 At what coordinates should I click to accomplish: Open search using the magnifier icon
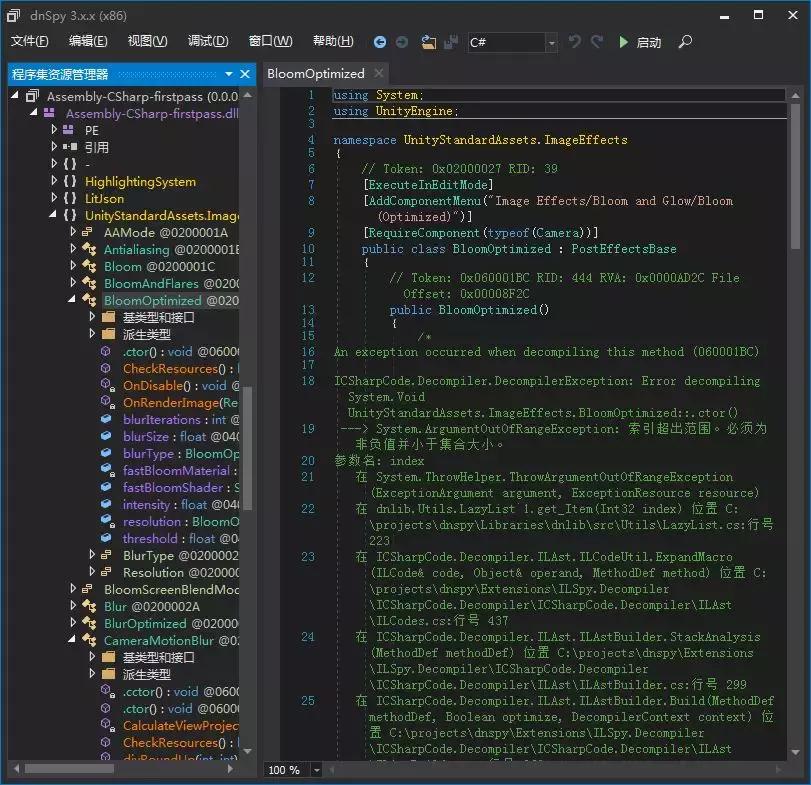pyautogui.click(x=686, y=42)
